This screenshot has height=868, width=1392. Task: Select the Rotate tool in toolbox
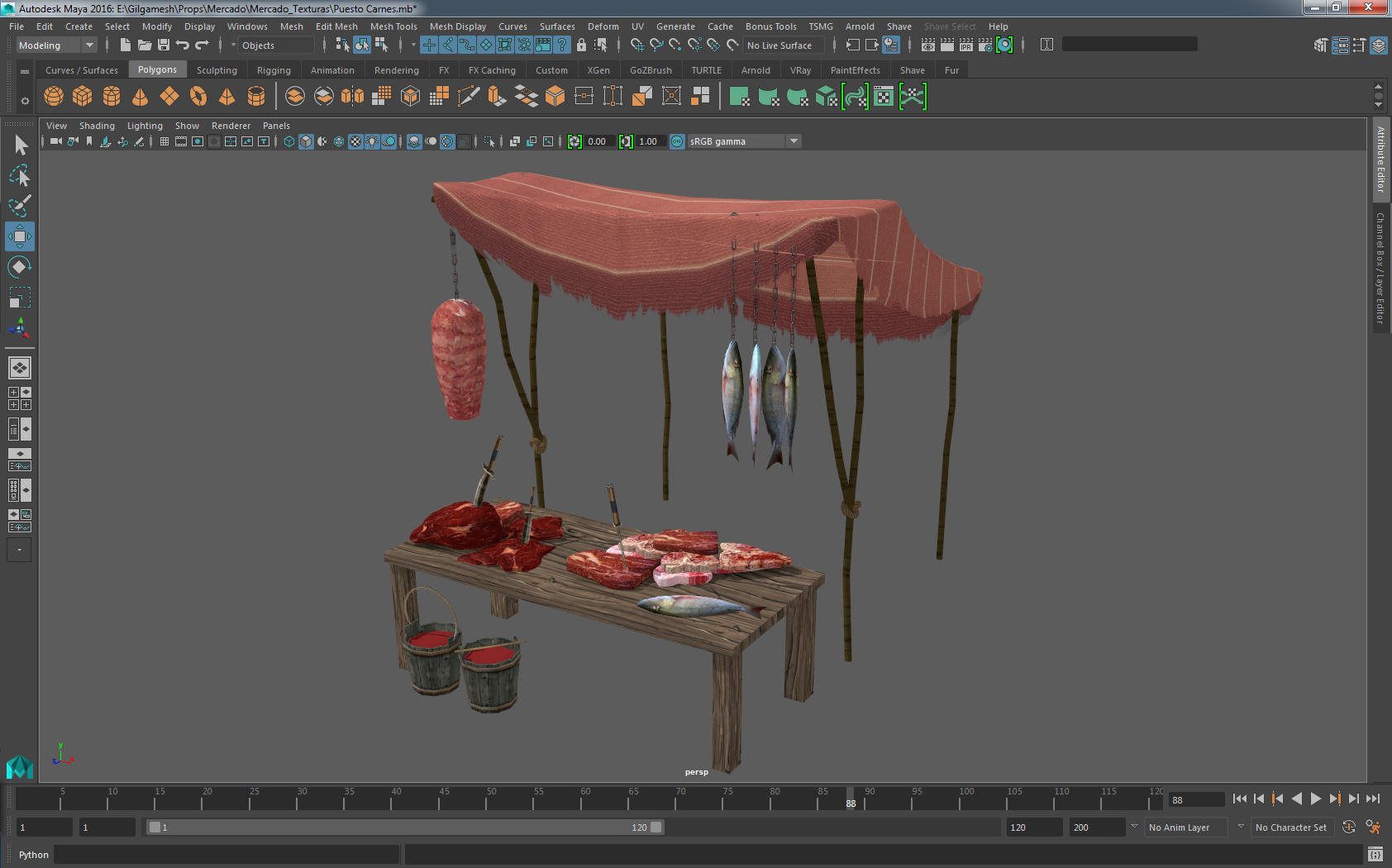tap(19, 267)
